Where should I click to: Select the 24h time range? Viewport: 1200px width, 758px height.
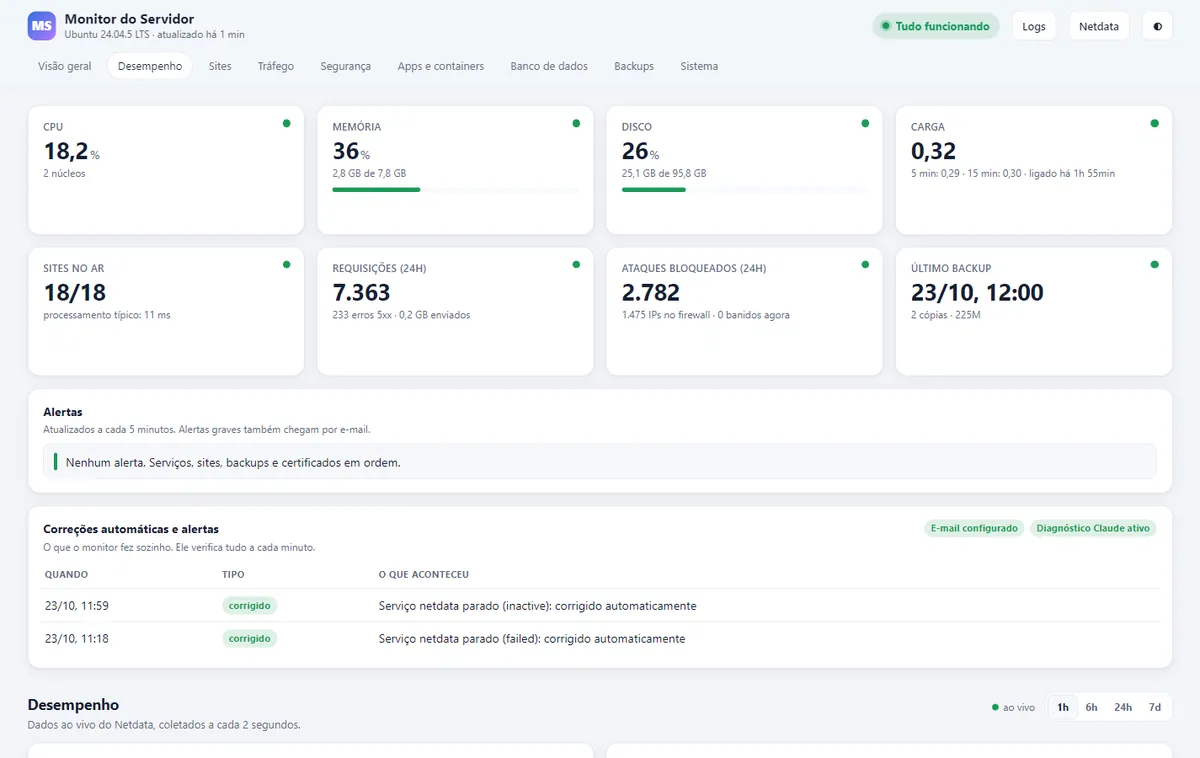point(1123,707)
